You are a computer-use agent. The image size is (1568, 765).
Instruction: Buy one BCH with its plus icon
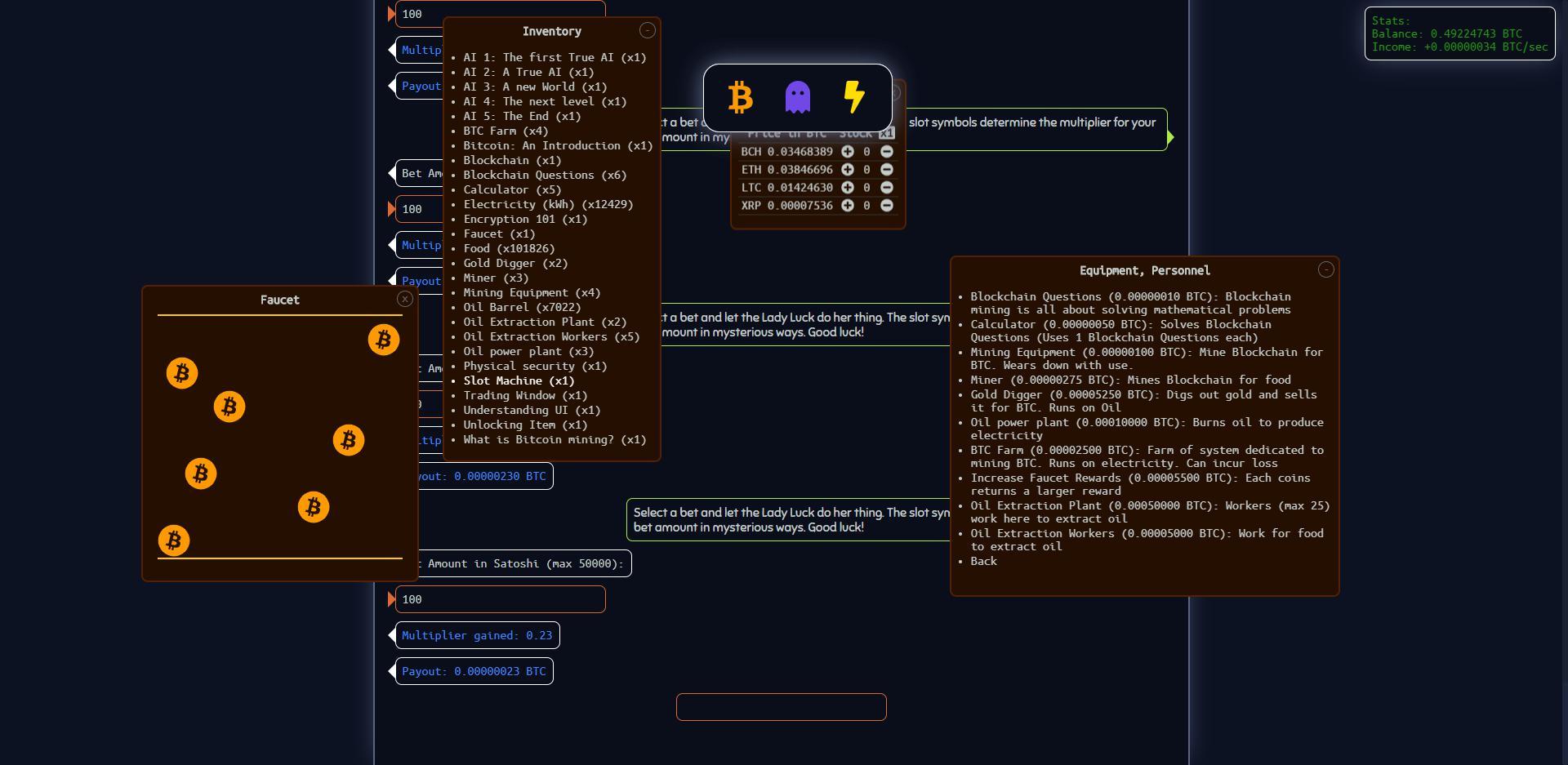tap(848, 152)
